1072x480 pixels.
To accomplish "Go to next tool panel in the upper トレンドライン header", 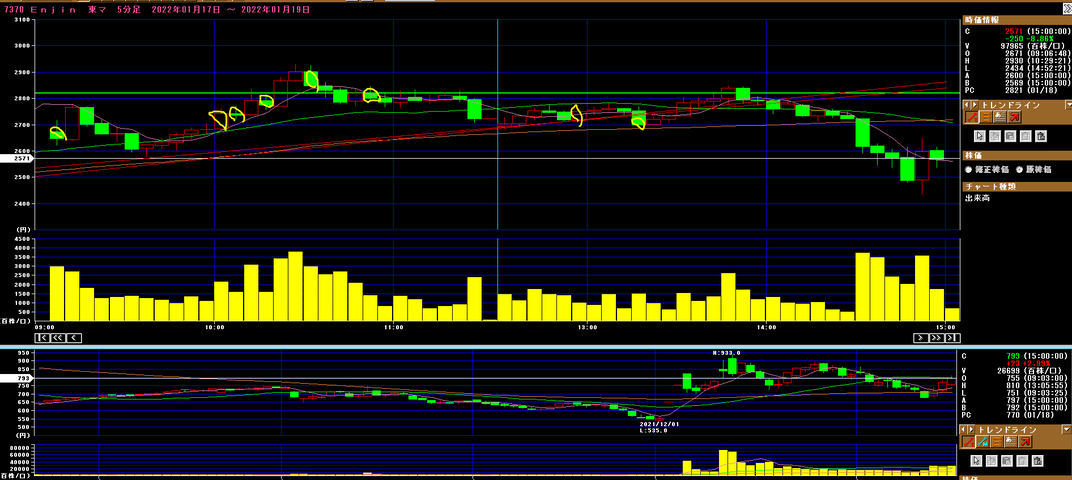I will 975,105.
